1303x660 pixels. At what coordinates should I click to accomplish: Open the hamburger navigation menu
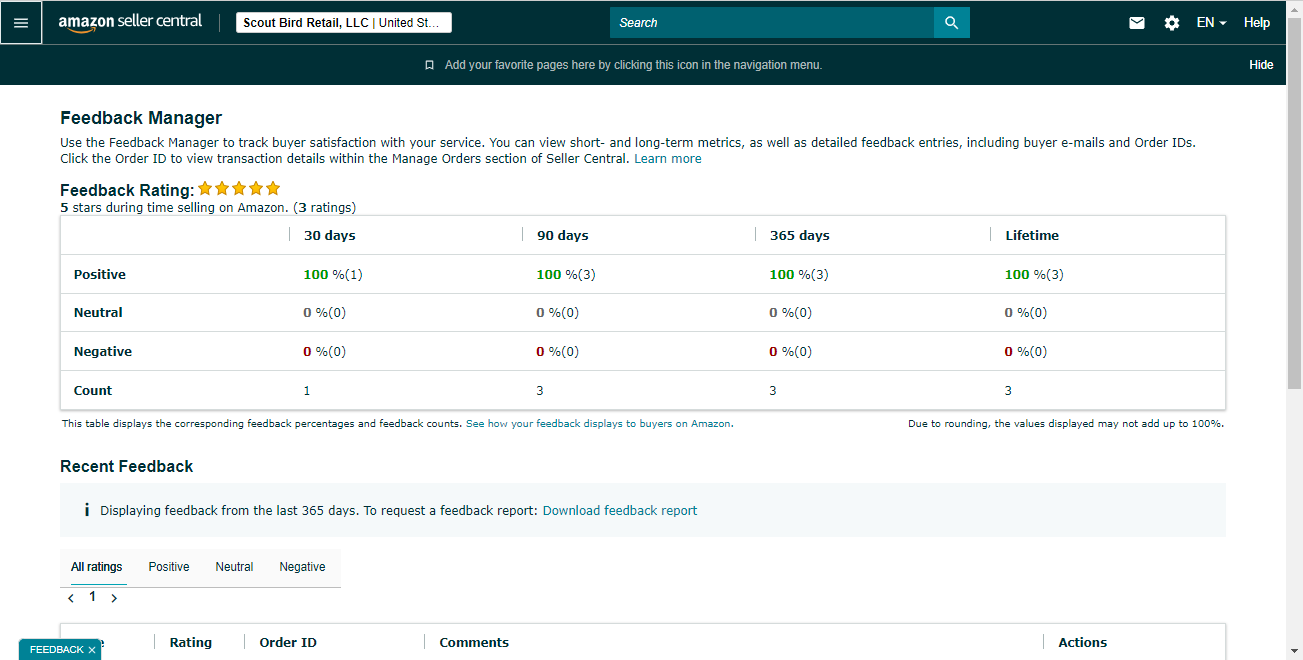pos(21,22)
